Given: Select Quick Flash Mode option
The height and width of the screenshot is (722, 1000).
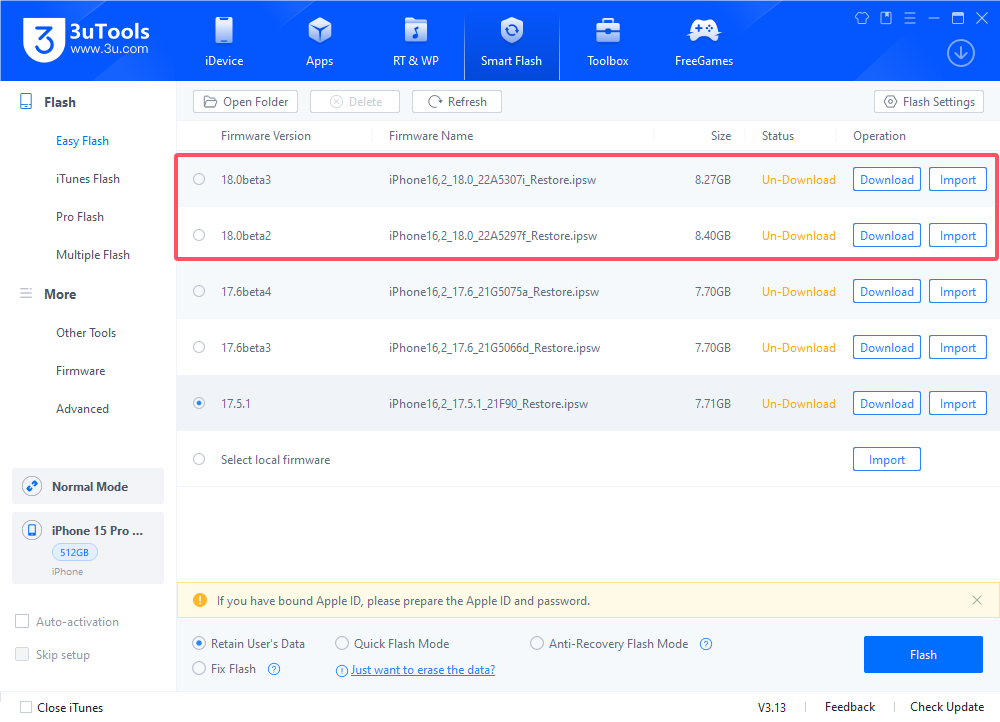Looking at the screenshot, I should pos(342,644).
